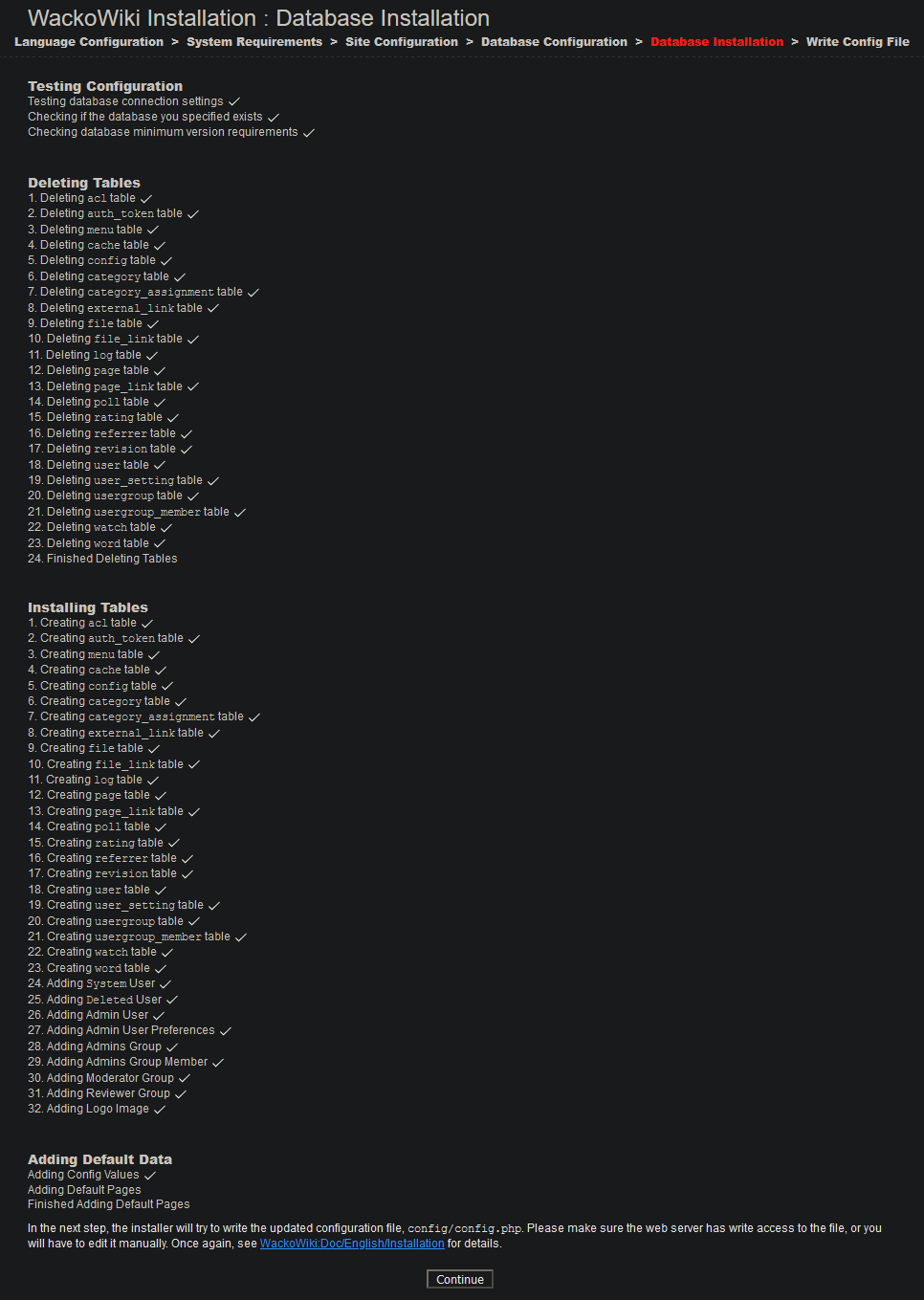Screen dimensions: 924x1300
Task: Click the WackoWiki Installation page title
Action: click(x=258, y=18)
